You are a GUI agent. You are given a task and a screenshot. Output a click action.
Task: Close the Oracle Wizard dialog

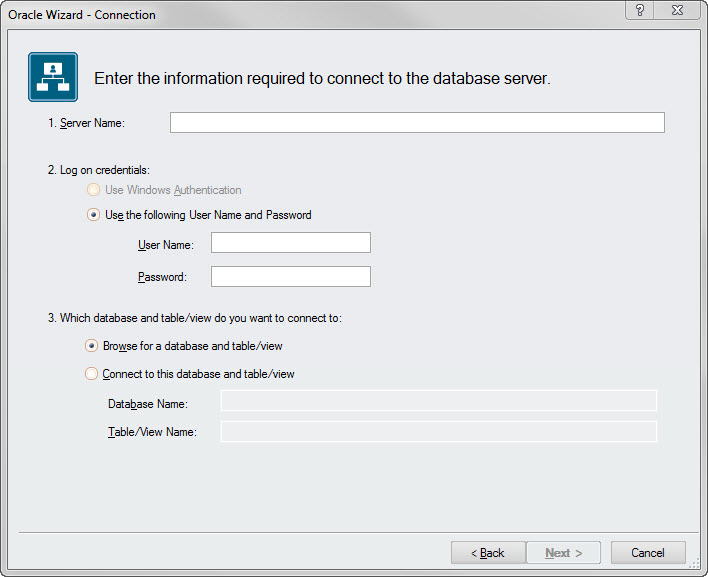click(x=677, y=10)
